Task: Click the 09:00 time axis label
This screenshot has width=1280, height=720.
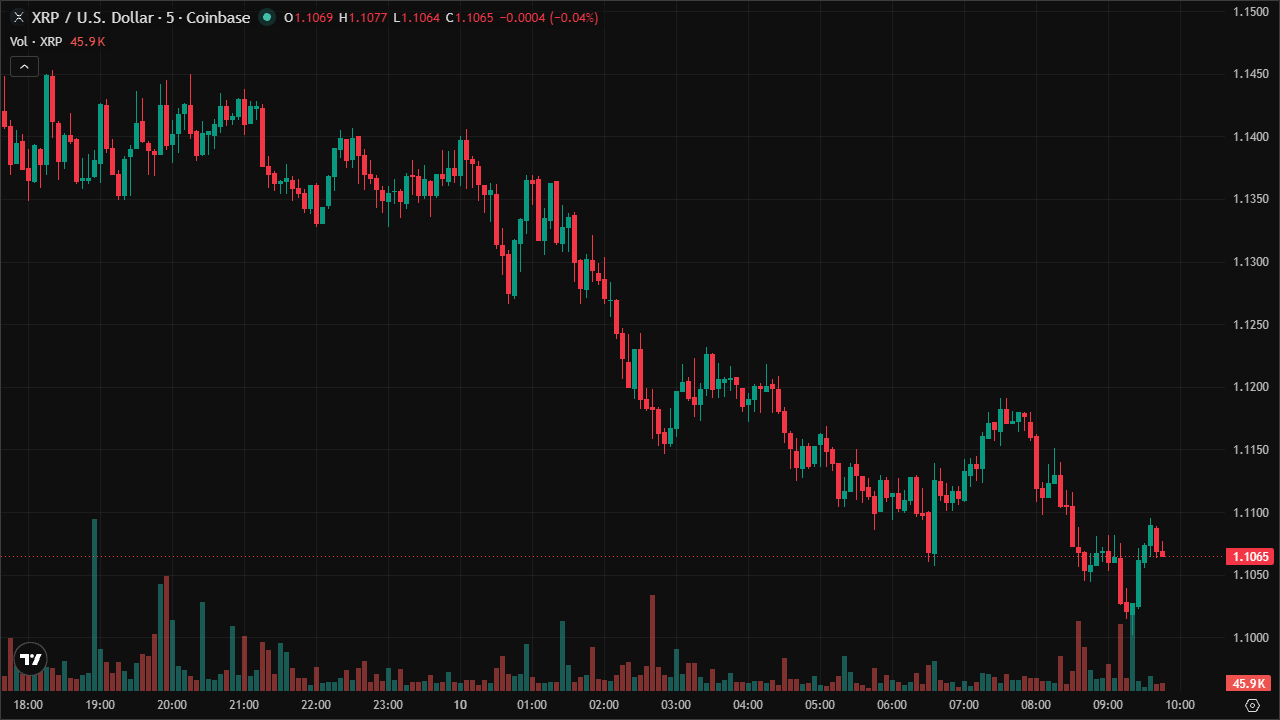Action: 1108,705
